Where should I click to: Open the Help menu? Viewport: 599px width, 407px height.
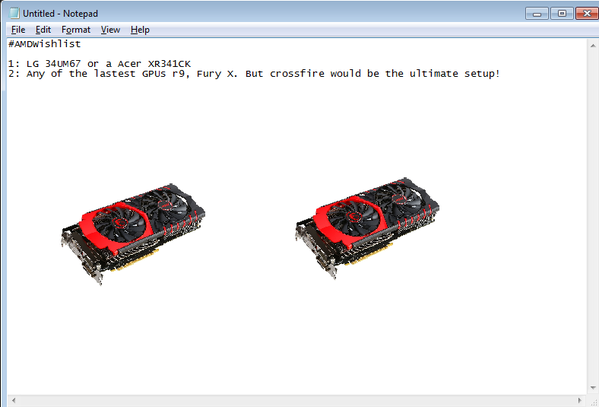140,30
